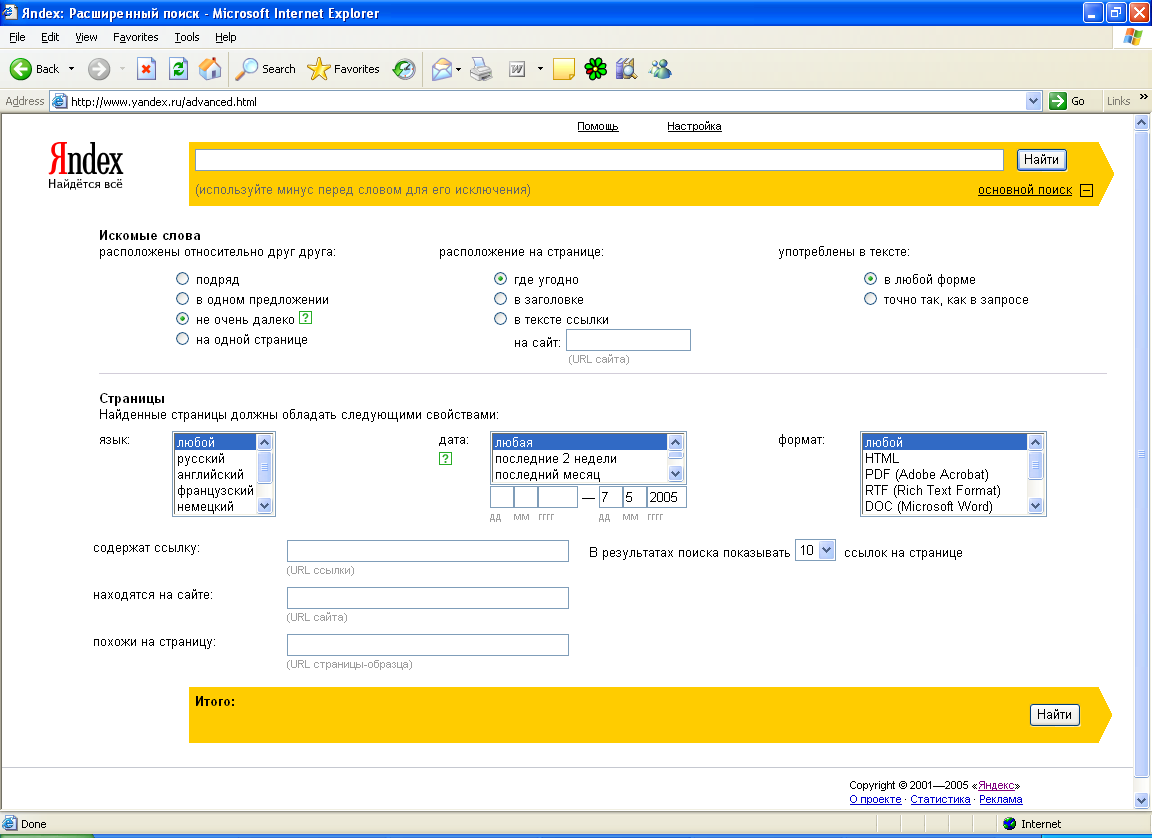Screen dimensions: 1152x838
Task: Open browsing History with the clock icon
Action: (404, 69)
